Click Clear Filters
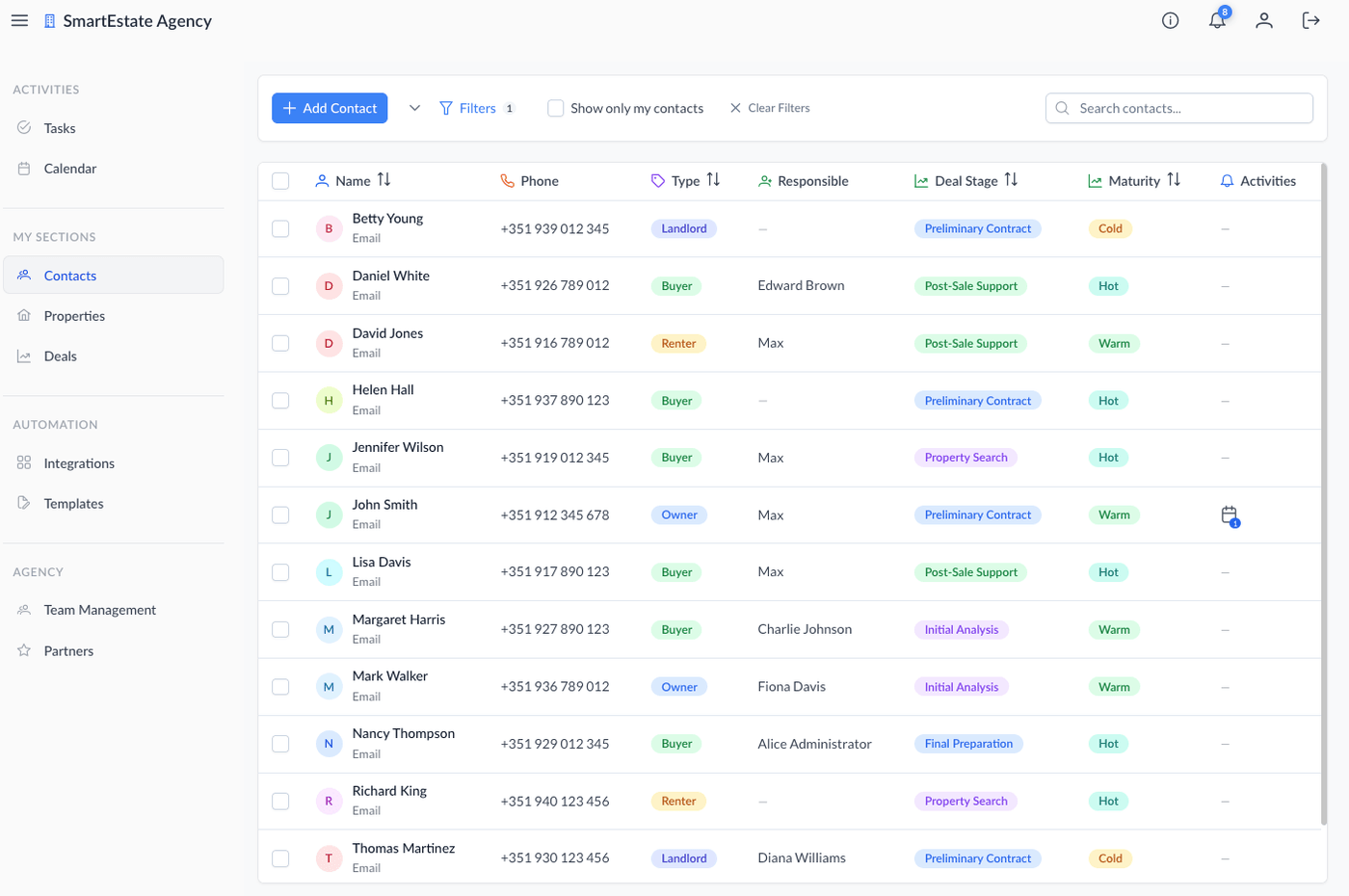 point(770,108)
